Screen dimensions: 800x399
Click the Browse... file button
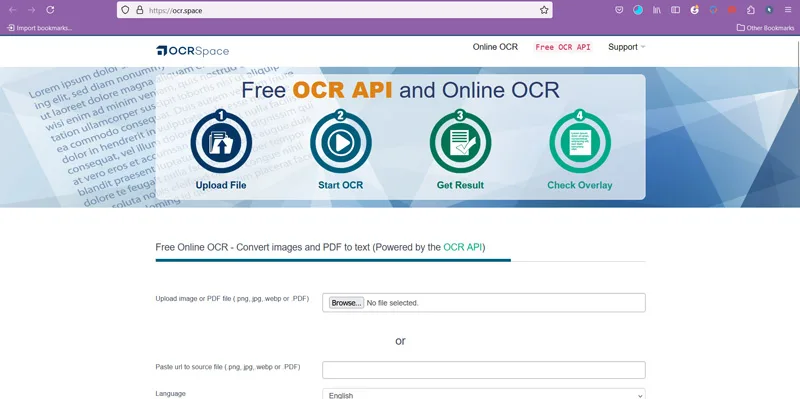pyautogui.click(x=346, y=303)
